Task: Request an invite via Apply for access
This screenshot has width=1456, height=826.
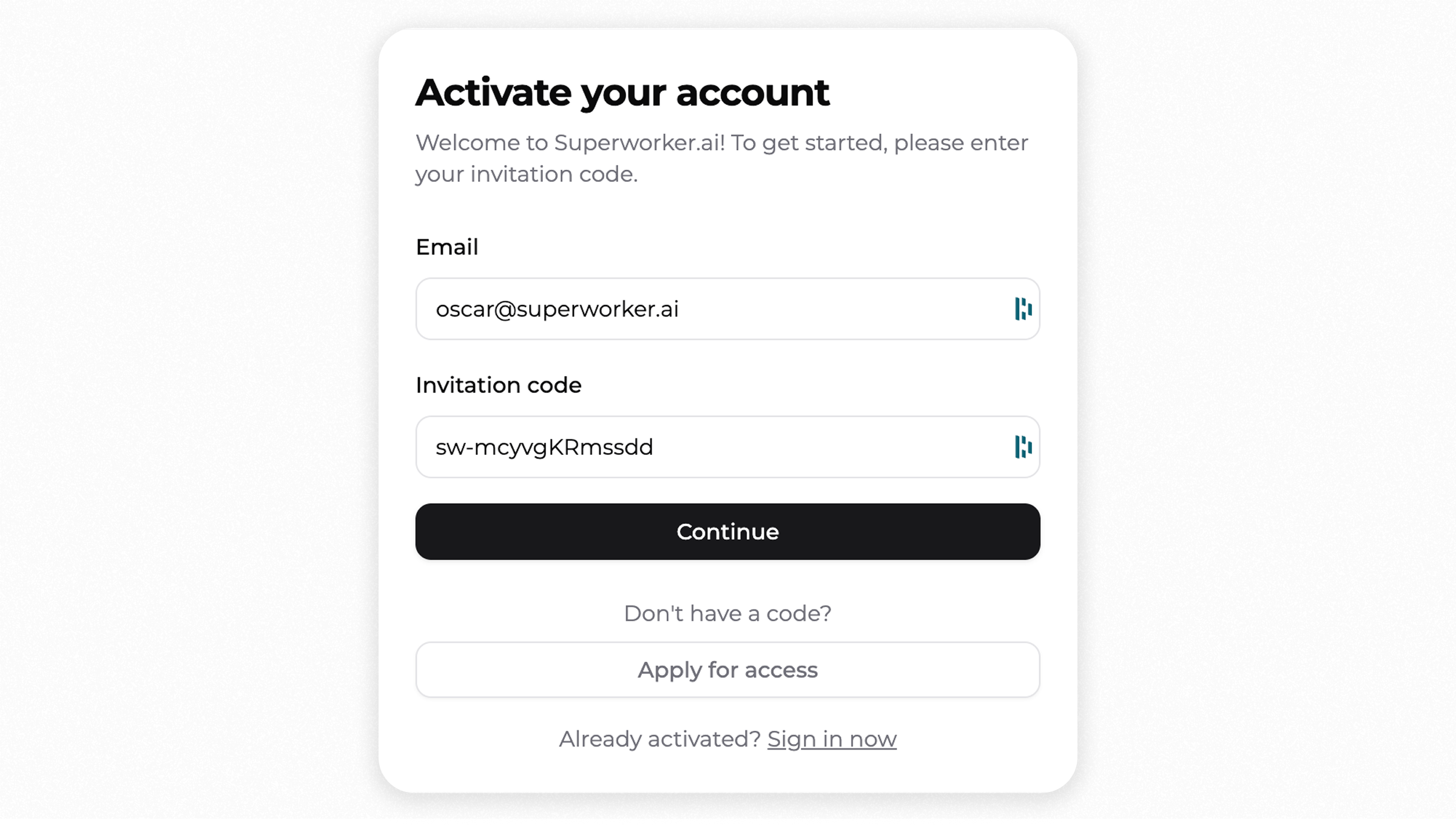Action: point(727,670)
